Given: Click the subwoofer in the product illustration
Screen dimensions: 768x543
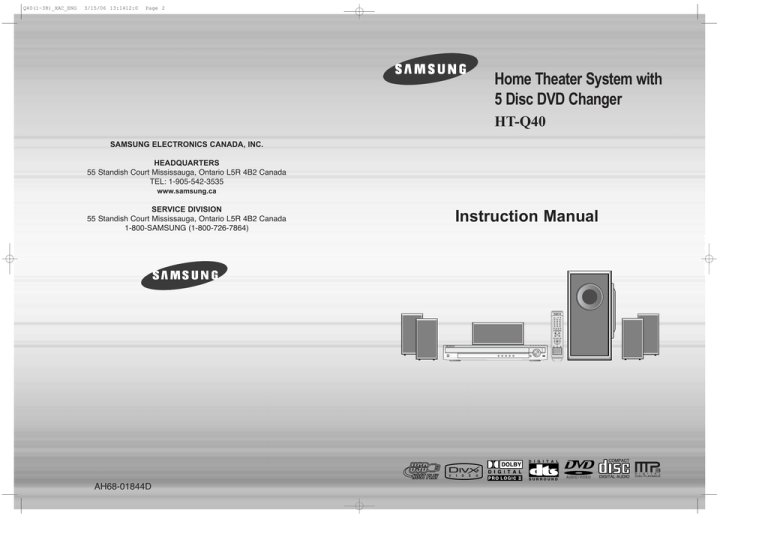Looking at the screenshot, I should coord(590,316).
